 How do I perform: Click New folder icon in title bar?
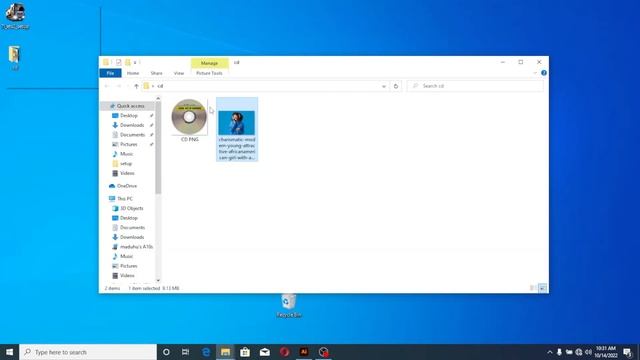coord(128,62)
